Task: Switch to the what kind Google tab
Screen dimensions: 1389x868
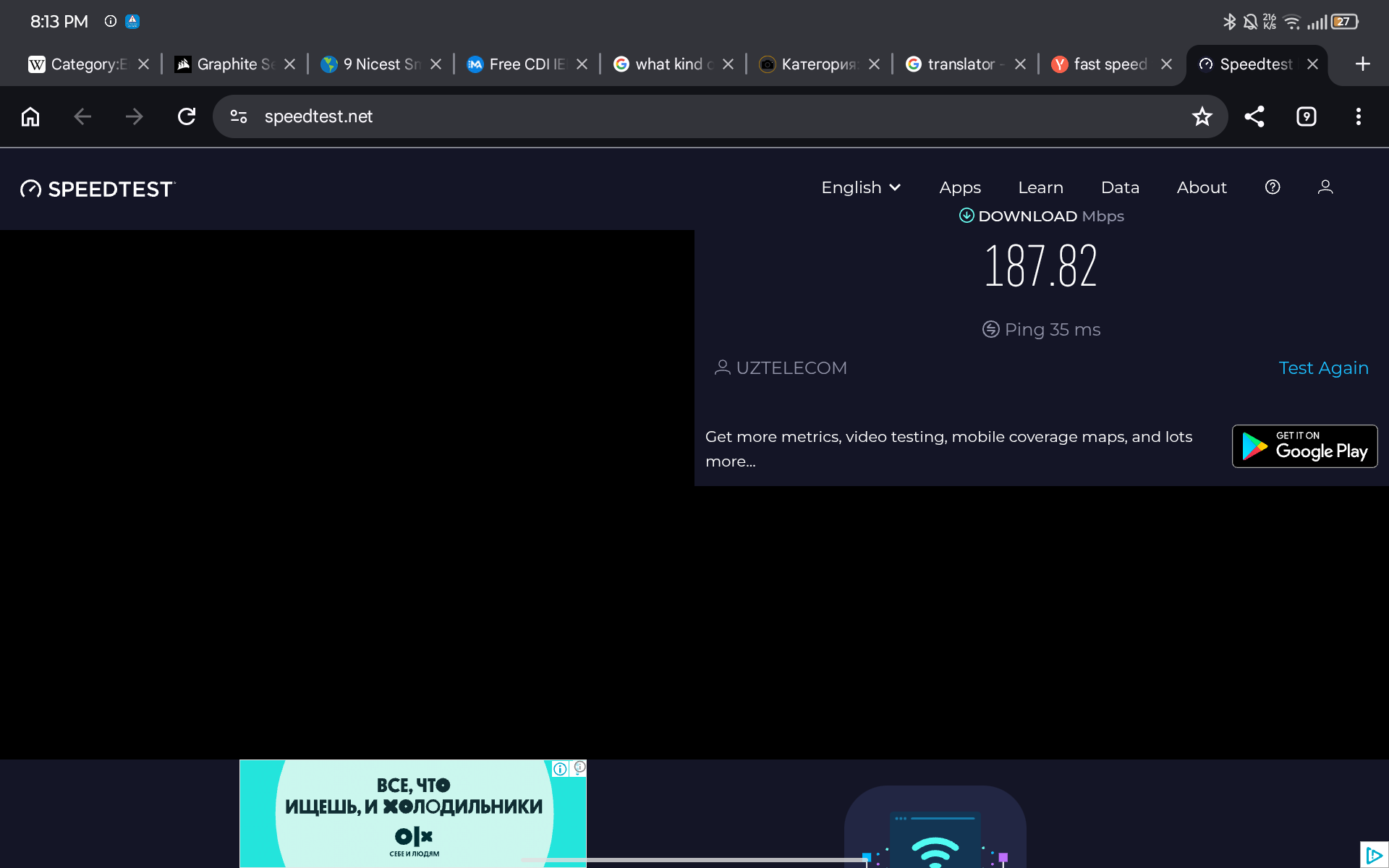Action: 673,64
